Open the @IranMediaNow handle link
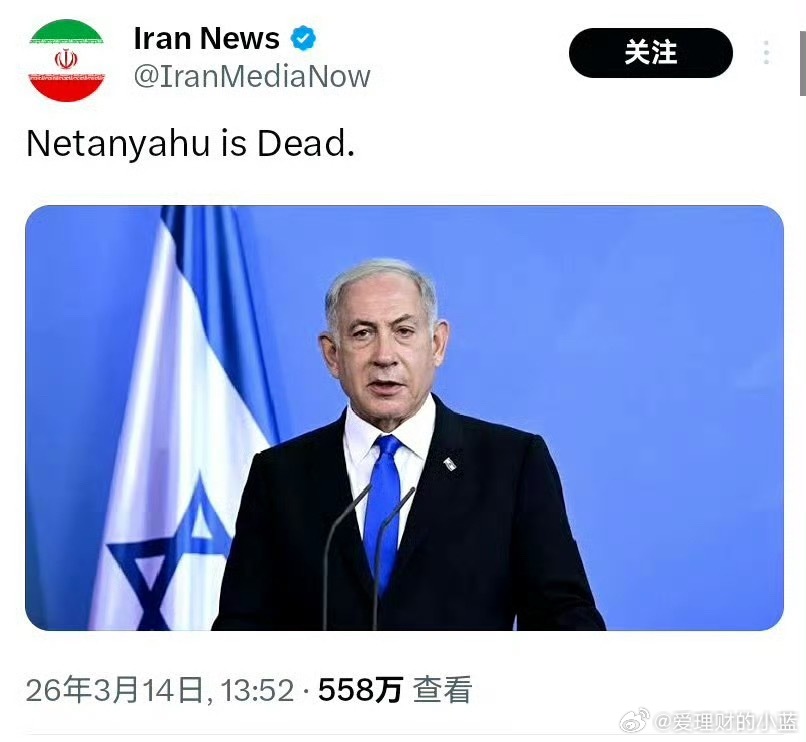Image resolution: width=806 pixels, height=742 pixels. coord(252,76)
